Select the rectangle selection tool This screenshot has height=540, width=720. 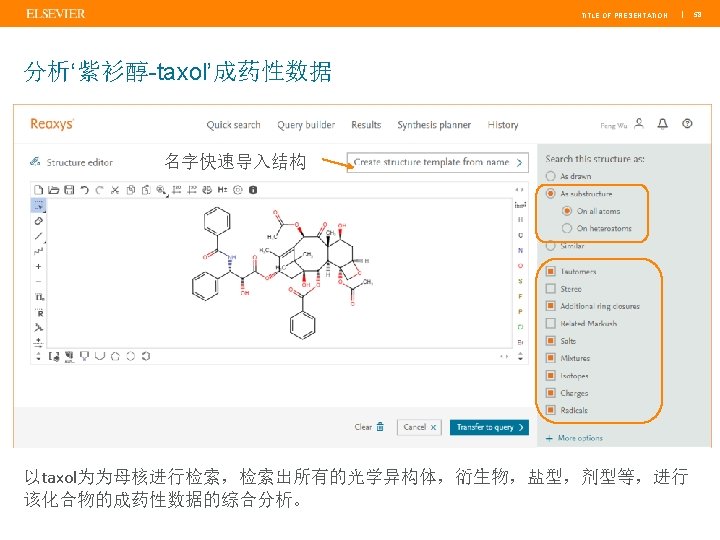click(x=39, y=205)
